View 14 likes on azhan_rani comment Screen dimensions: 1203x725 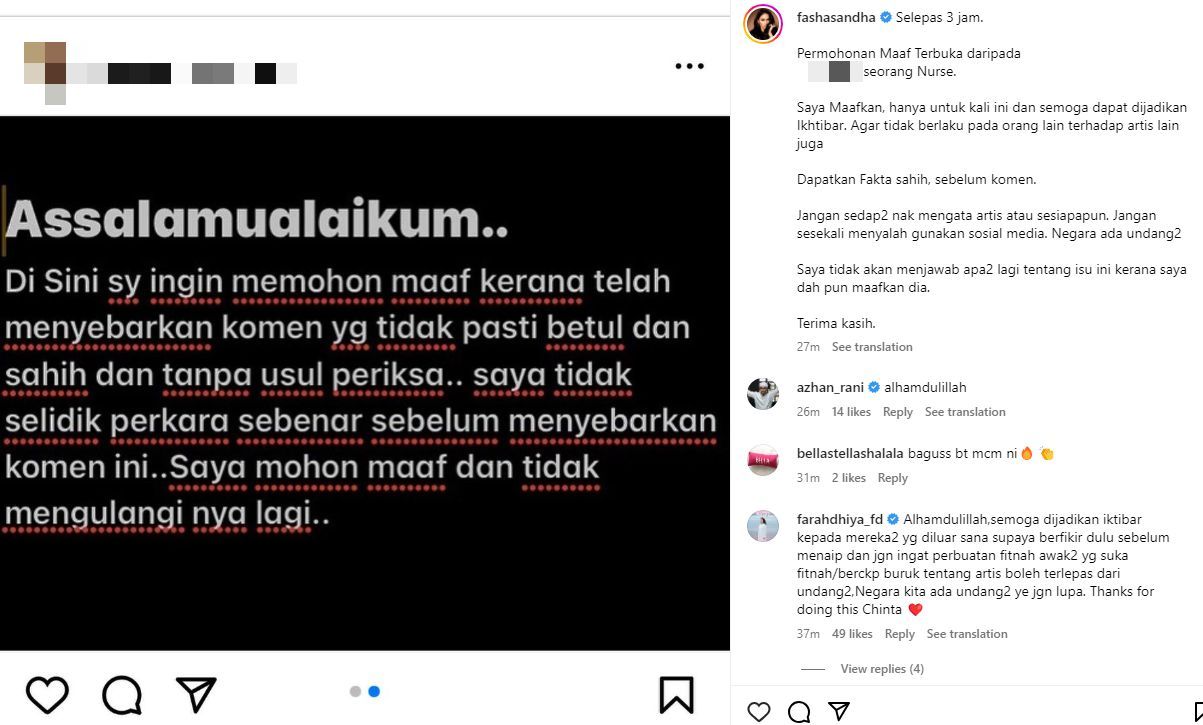pyautogui.click(x=851, y=412)
